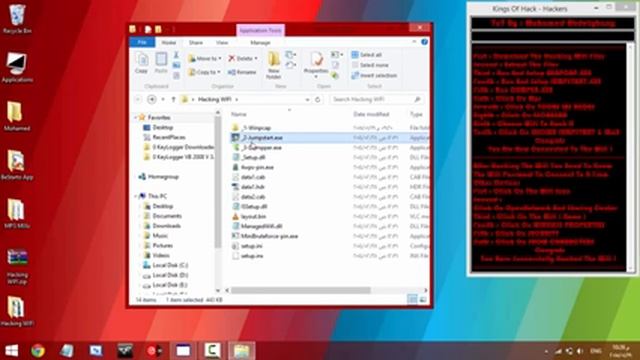Click horizontal scrollbar of file list
This screenshot has height=360, width=640.
coord(301,290)
